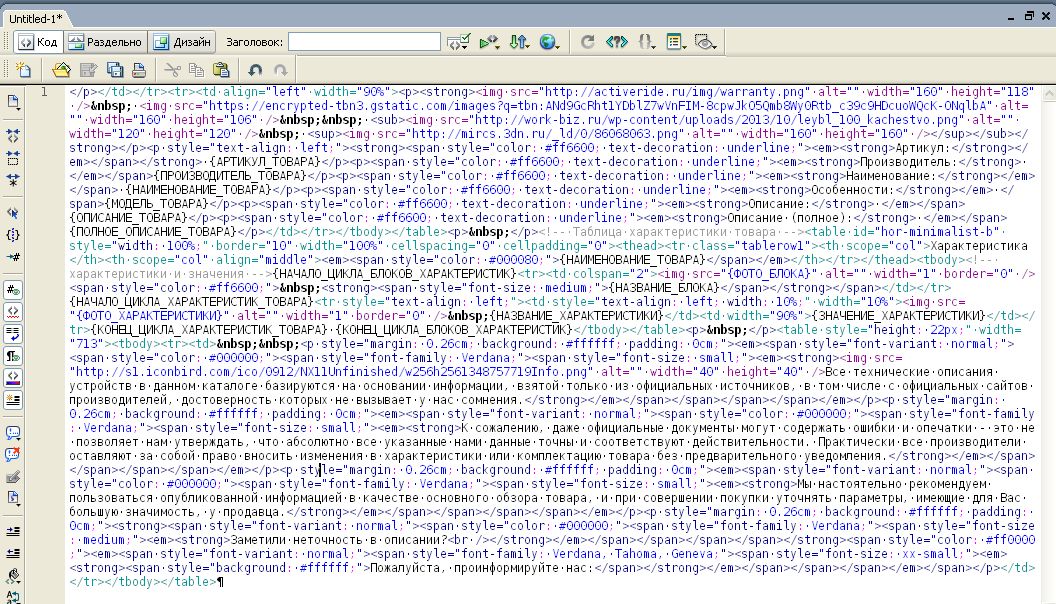Open the validate markup dropdown
1056x604 pixels.
459,42
